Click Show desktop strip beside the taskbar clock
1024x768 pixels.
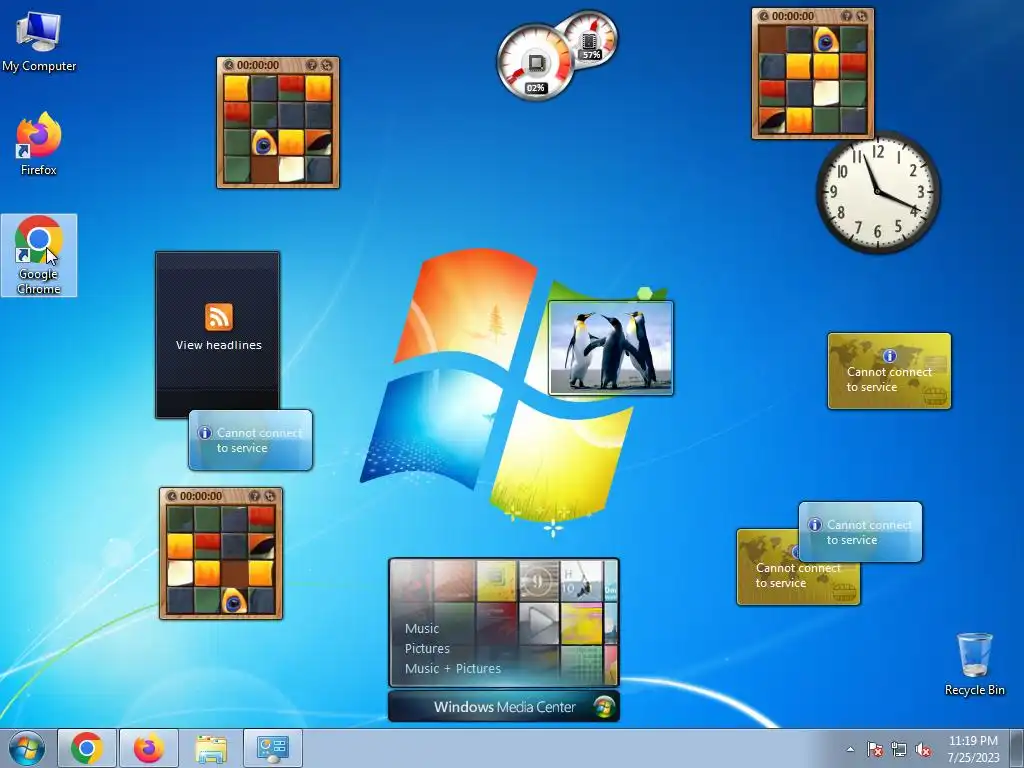1018,748
